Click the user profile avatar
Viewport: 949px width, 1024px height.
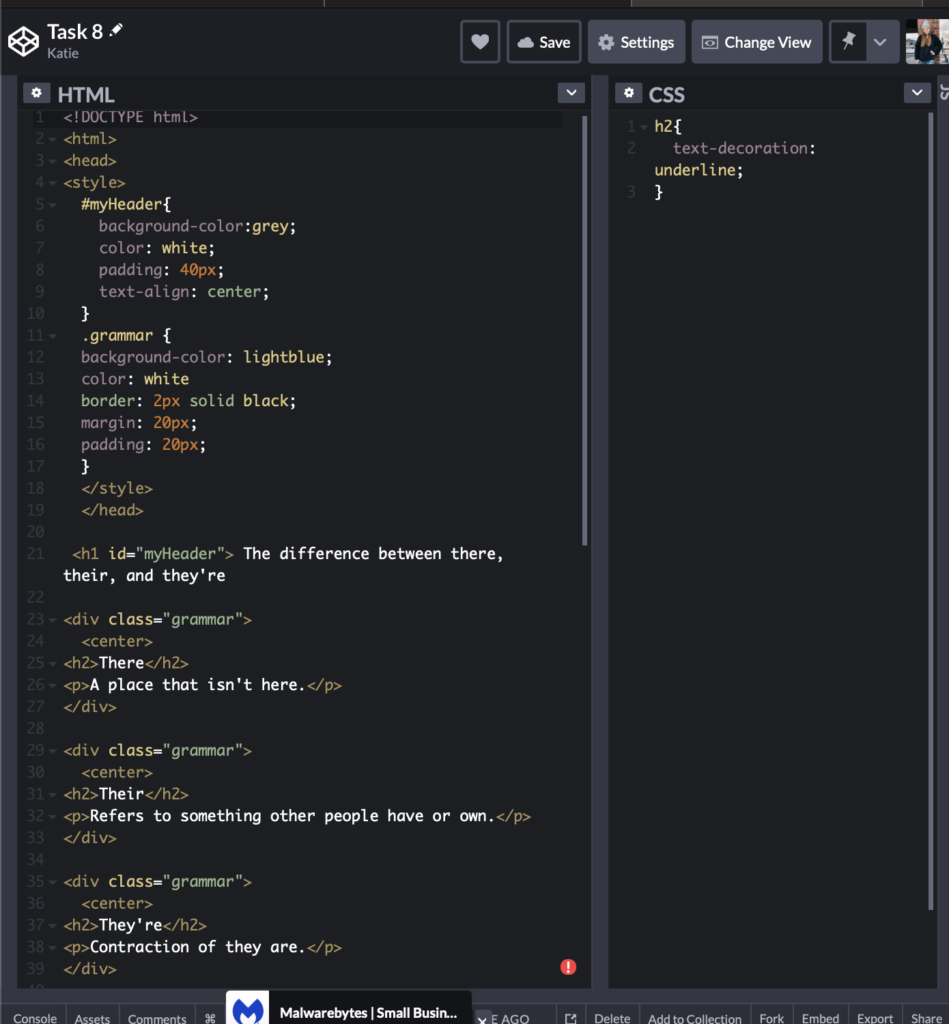(x=926, y=42)
